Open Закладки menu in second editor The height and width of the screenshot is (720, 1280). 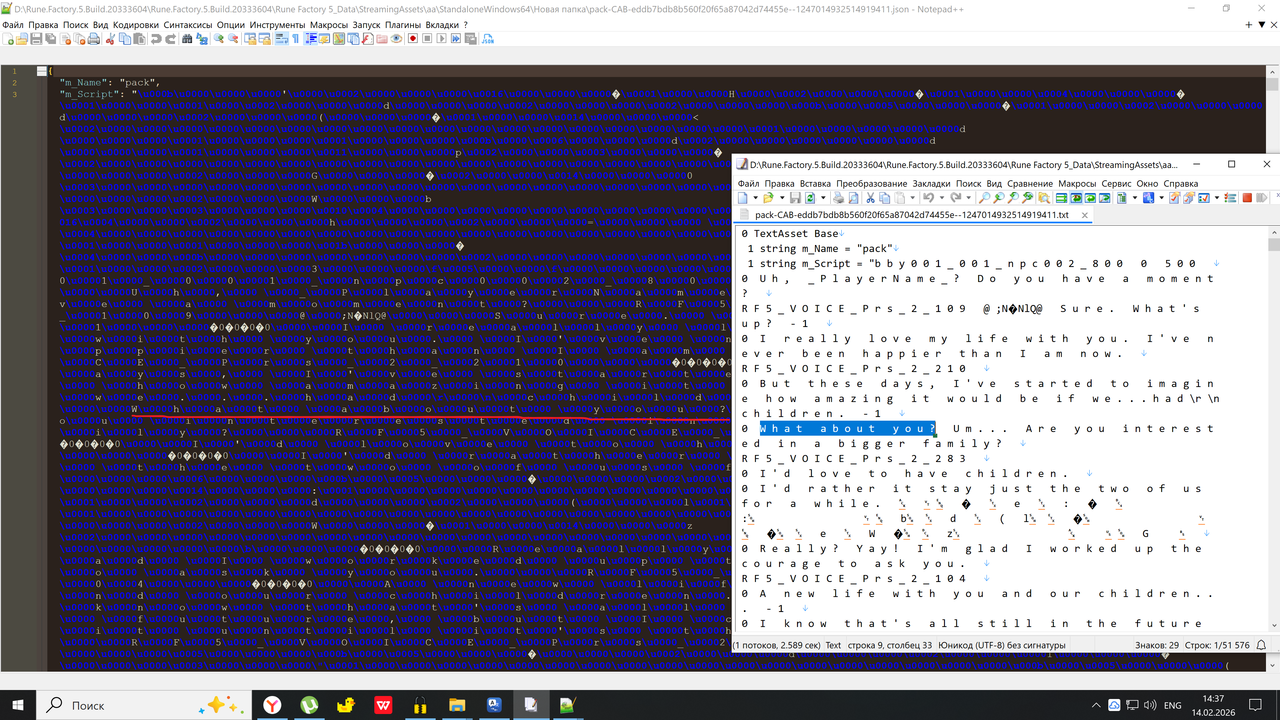click(931, 184)
